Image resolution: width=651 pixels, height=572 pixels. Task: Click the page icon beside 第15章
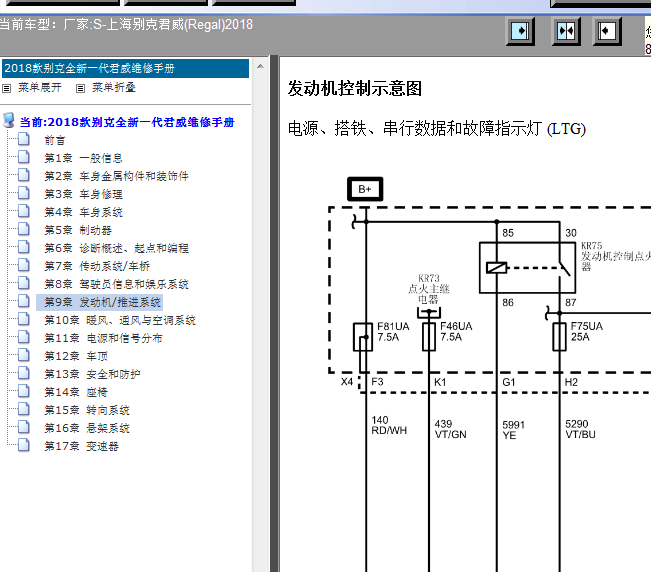pyautogui.click(x=24, y=409)
